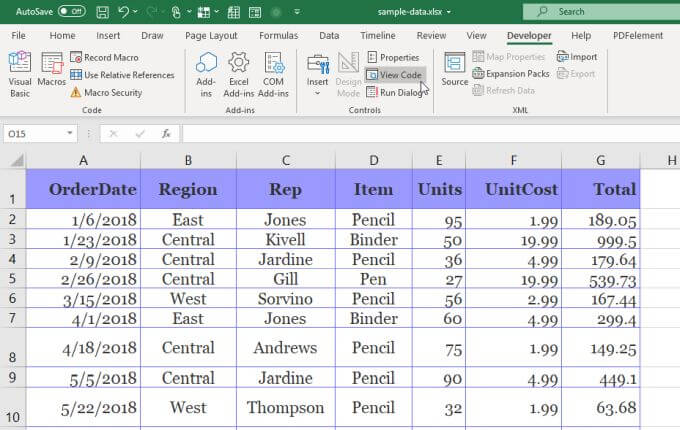Click View Code in Controls group

click(x=395, y=75)
